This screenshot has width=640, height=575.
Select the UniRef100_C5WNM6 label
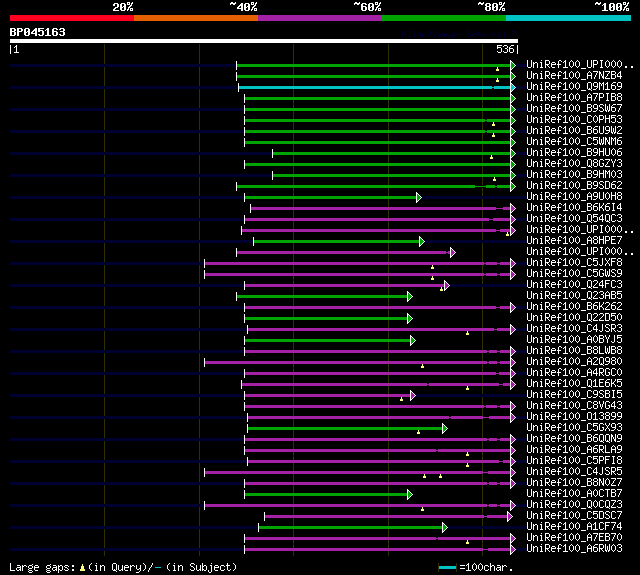574,142
